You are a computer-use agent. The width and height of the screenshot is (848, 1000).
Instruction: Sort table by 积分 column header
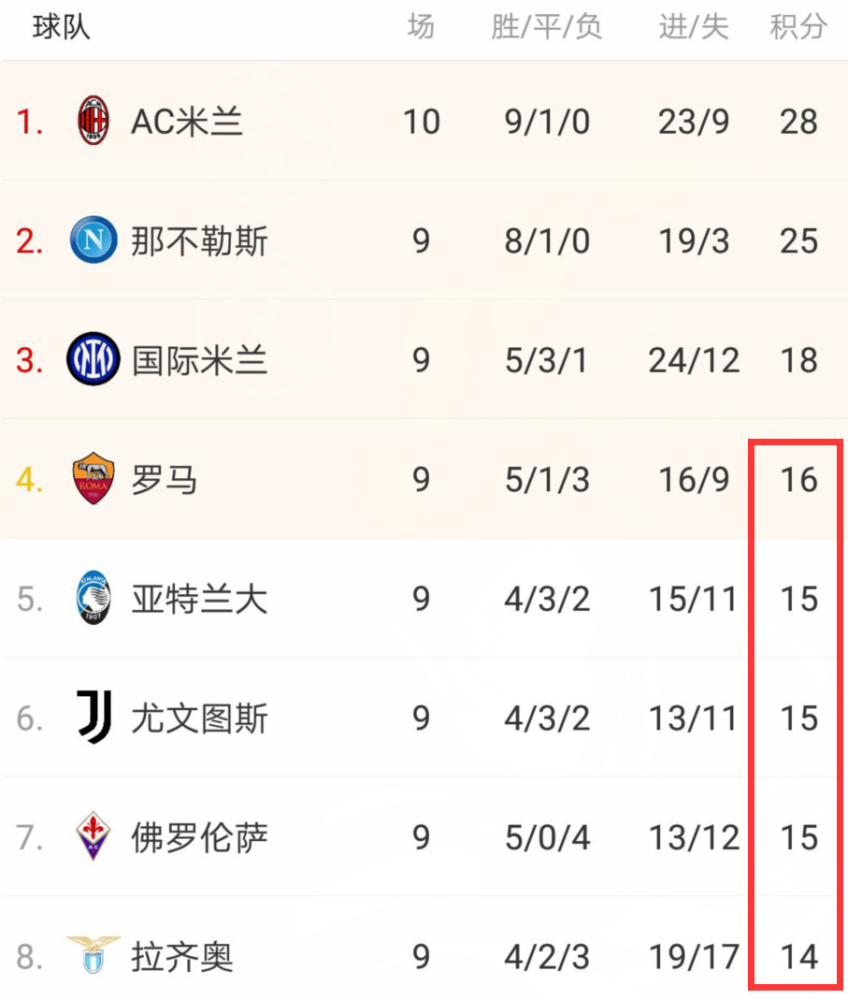798,27
